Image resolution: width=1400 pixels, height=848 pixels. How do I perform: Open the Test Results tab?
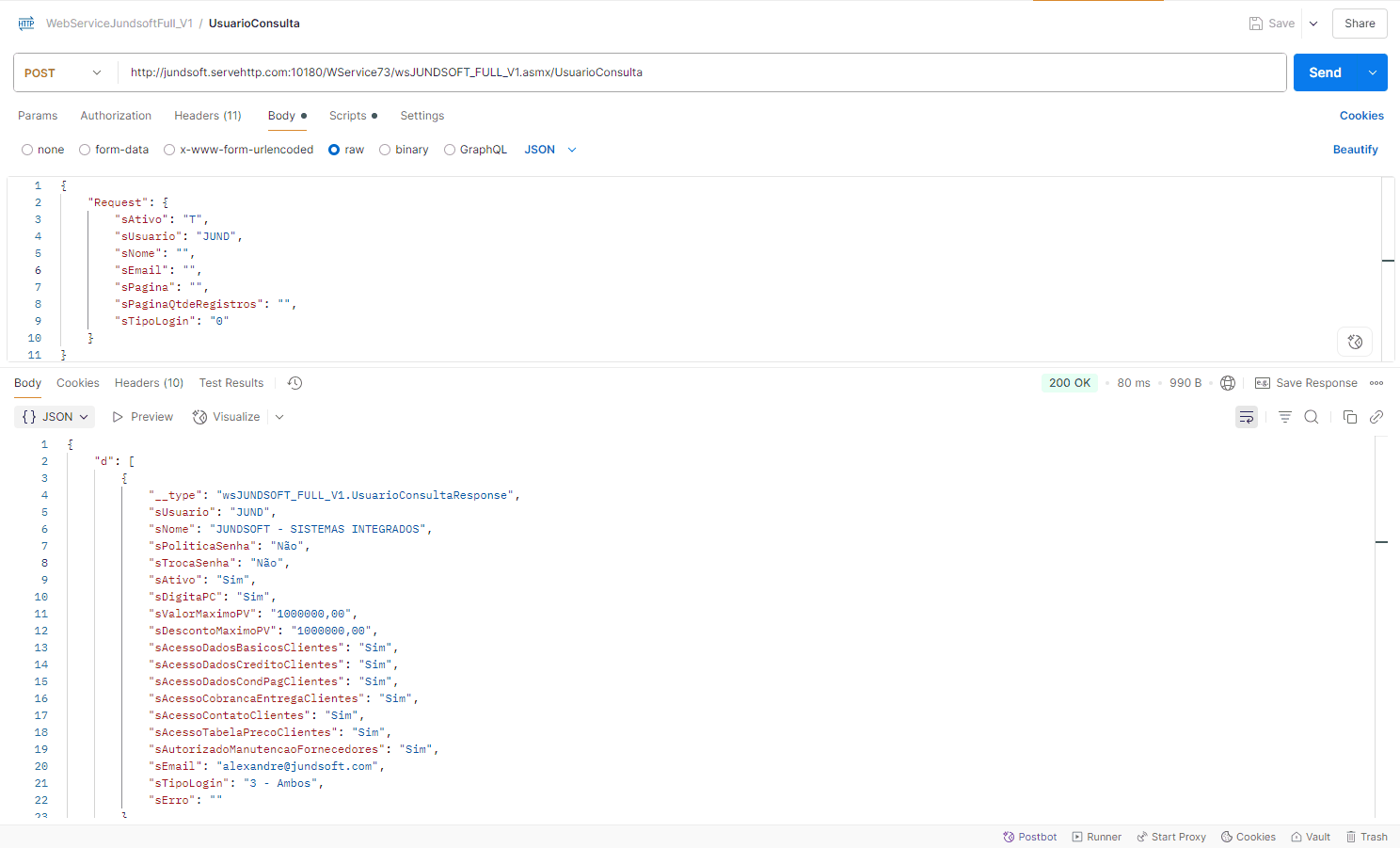(x=231, y=383)
